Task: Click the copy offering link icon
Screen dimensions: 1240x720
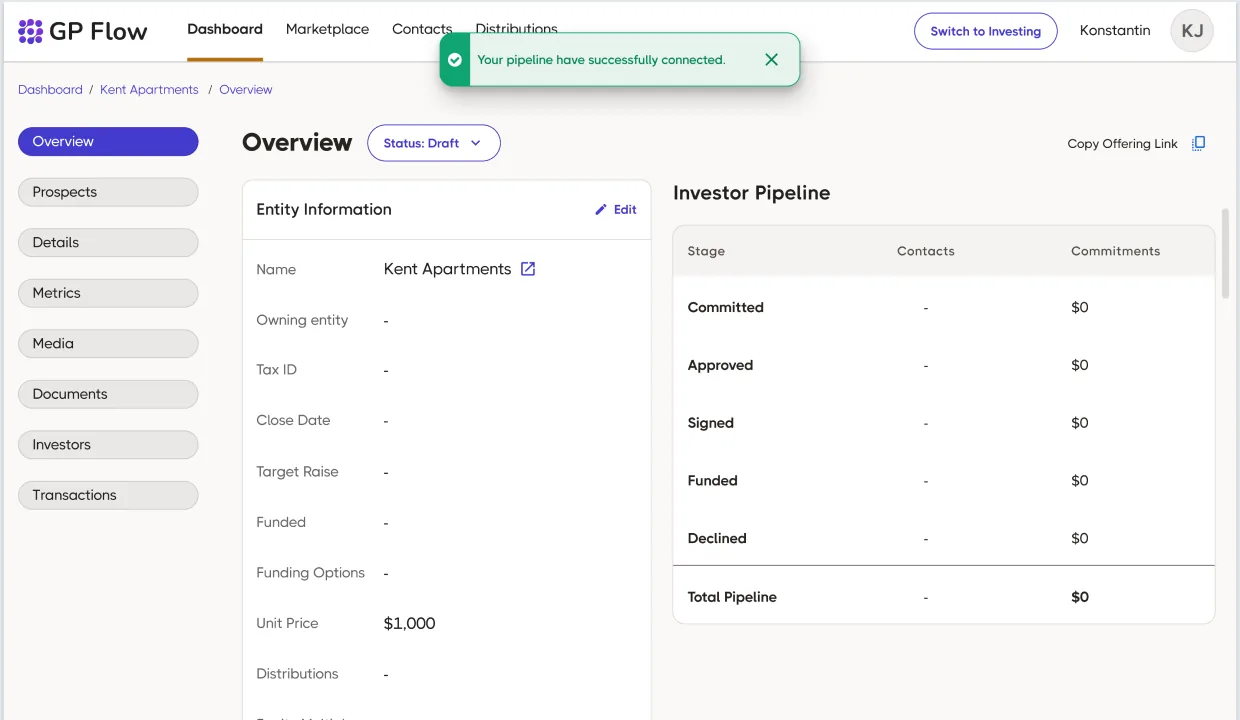Action: (x=1199, y=143)
